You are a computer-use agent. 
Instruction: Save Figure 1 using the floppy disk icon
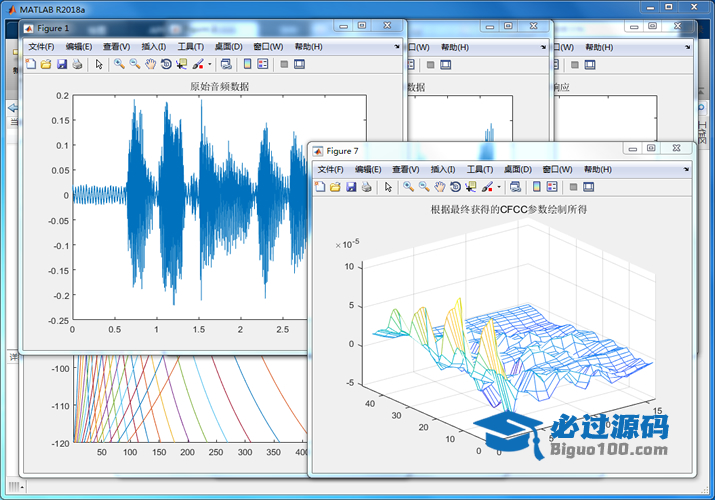pos(62,64)
